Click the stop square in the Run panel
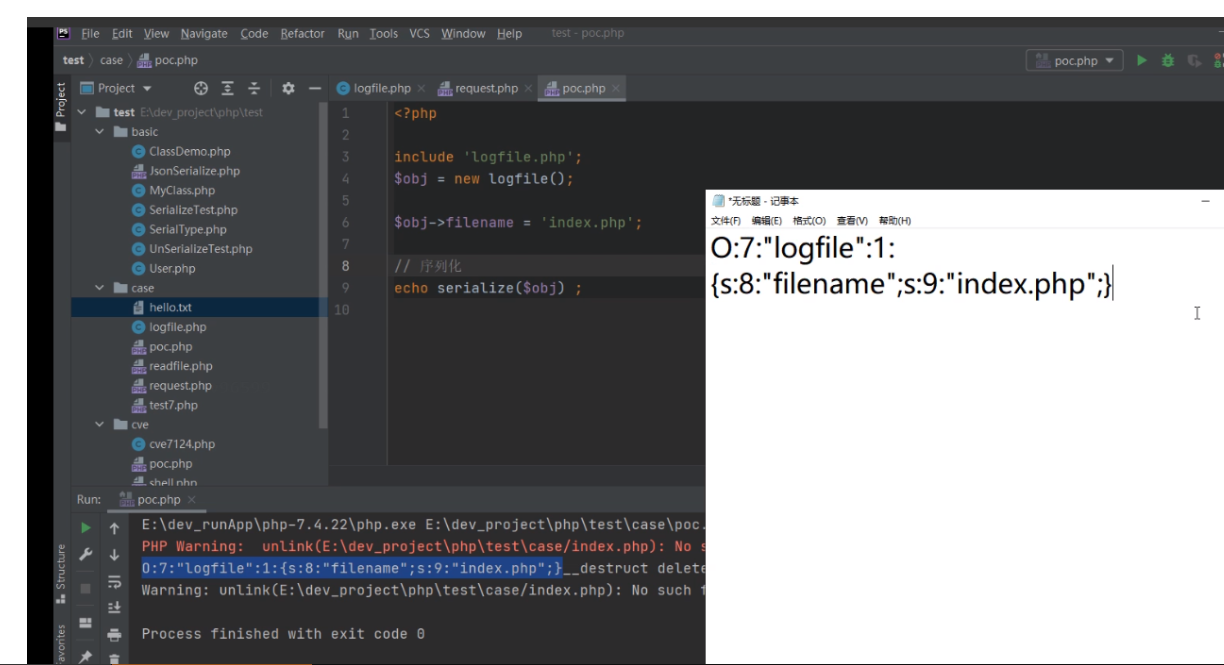The height and width of the screenshot is (665, 1224). [86, 588]
